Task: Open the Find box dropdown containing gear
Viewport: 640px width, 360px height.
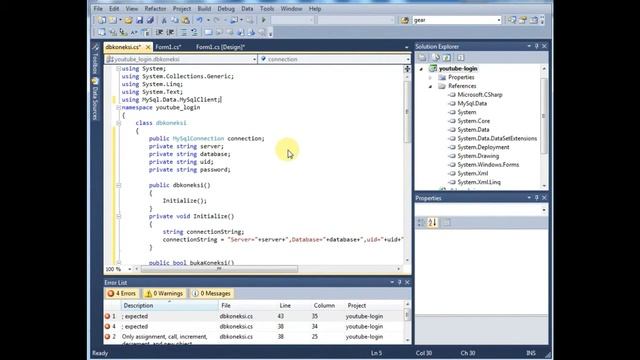Action: click(498, 20)
